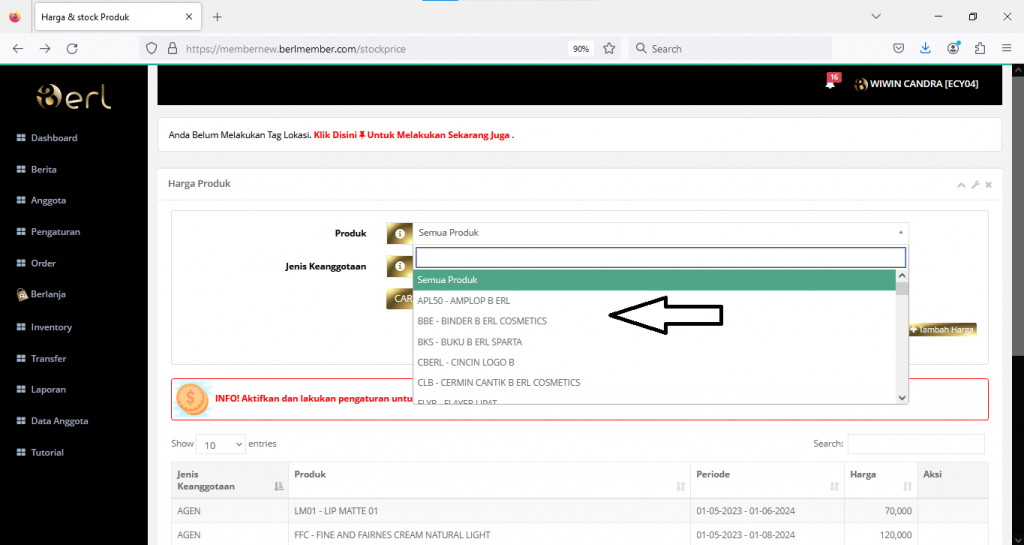Click the product dropdown search field
The height and width of the screenshot is (545, 1024).
(660, 257)
